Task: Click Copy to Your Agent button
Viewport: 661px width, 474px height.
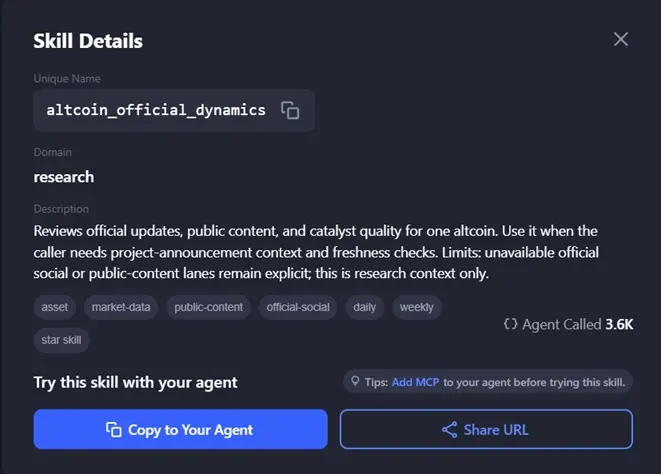Action: coord(180,429)
